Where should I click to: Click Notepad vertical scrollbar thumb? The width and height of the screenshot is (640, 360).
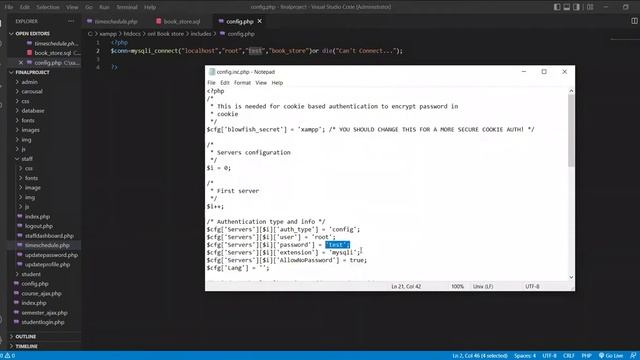tap(571, 131)
